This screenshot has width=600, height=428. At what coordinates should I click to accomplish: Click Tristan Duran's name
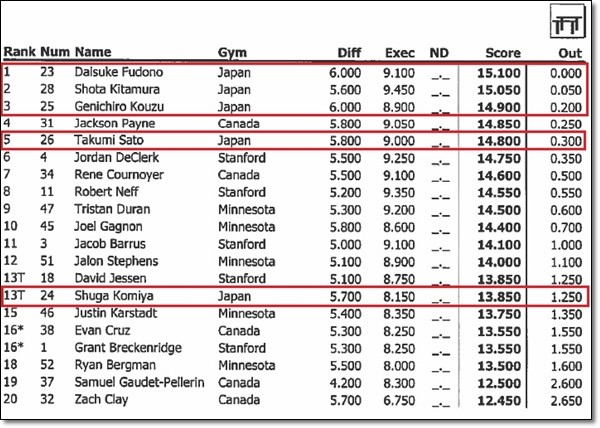112,209
